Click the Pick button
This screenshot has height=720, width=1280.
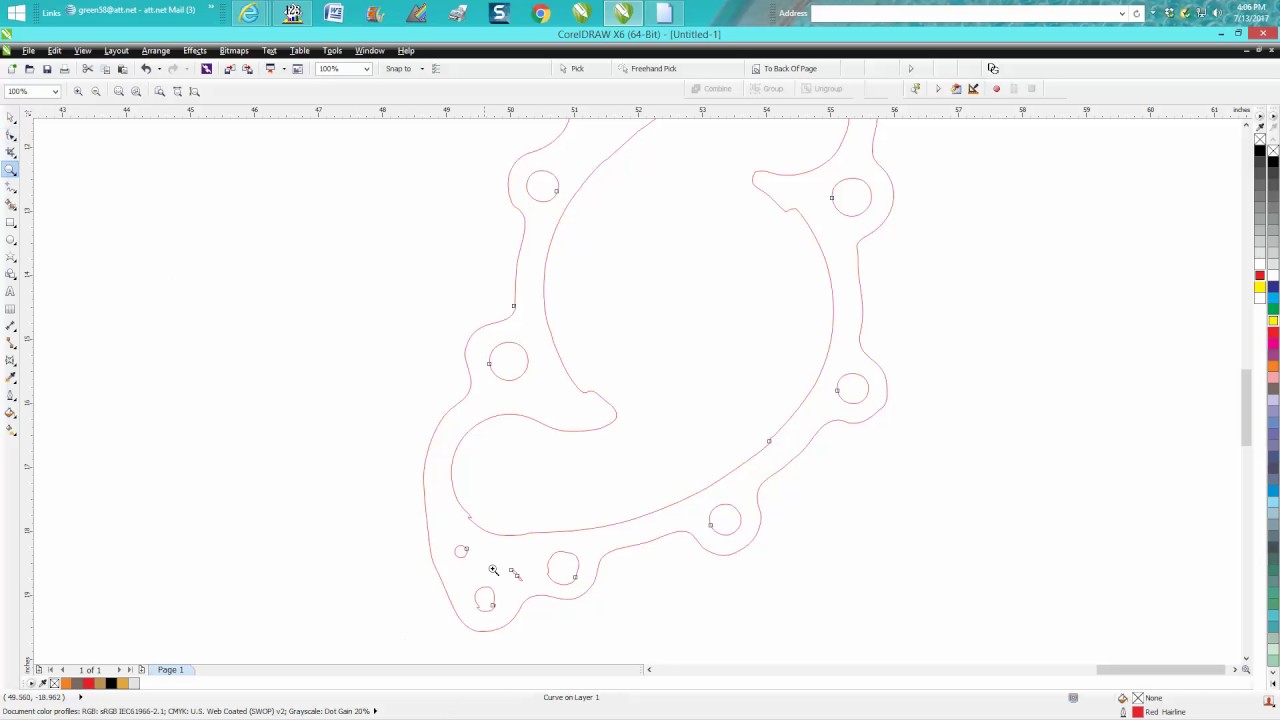click(x=572, y=69)
